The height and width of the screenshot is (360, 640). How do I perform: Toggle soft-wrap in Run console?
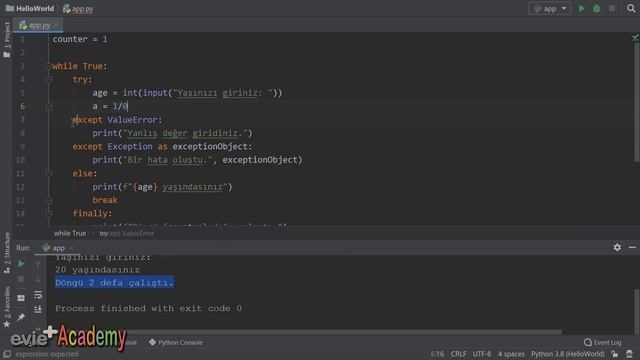tap(38, 295)
